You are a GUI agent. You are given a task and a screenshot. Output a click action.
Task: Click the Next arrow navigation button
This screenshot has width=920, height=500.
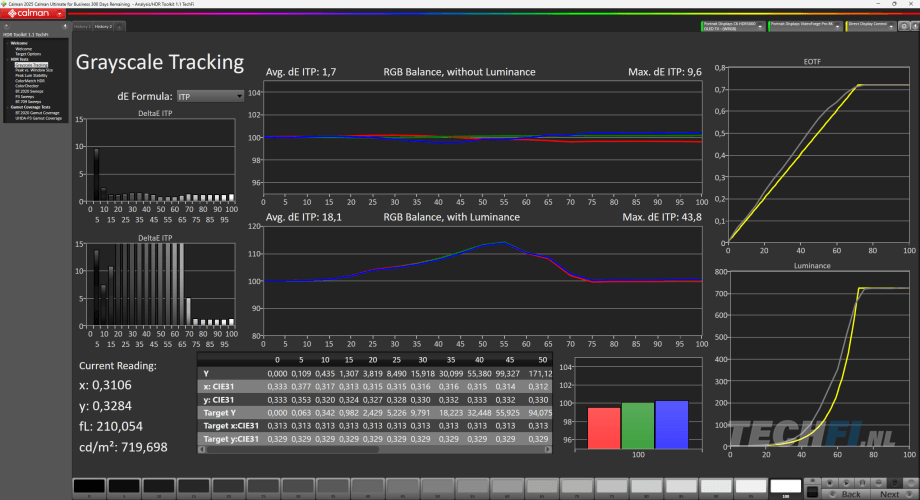click(889, 493)
